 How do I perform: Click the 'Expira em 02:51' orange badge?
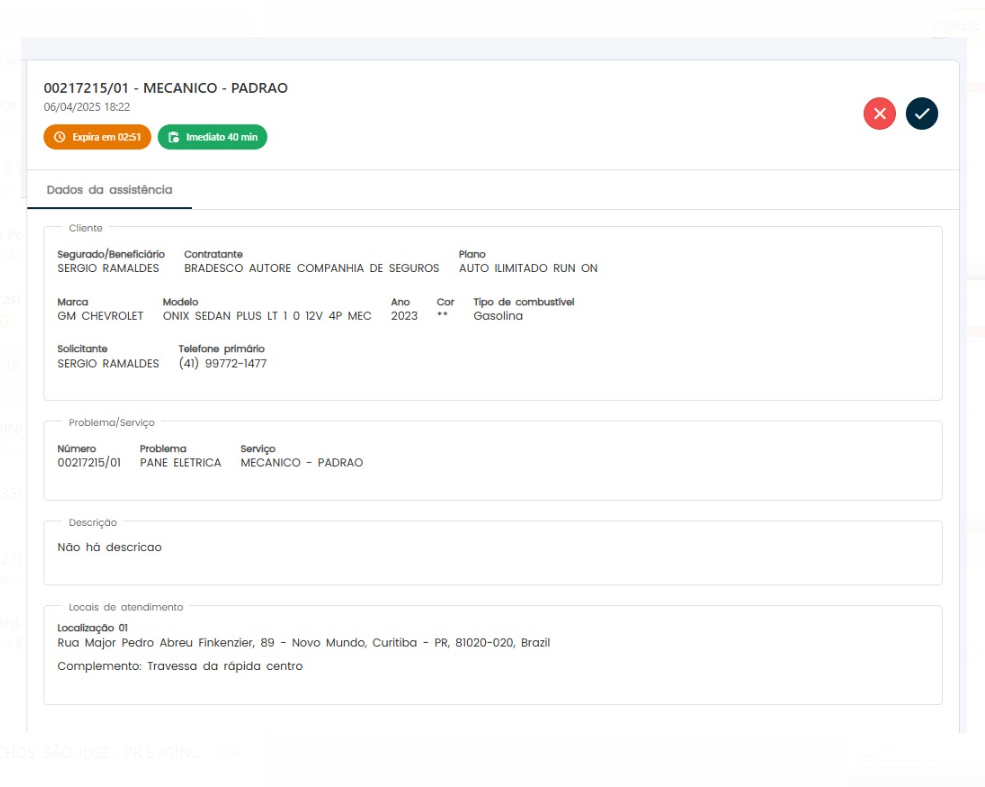point(97,137)
